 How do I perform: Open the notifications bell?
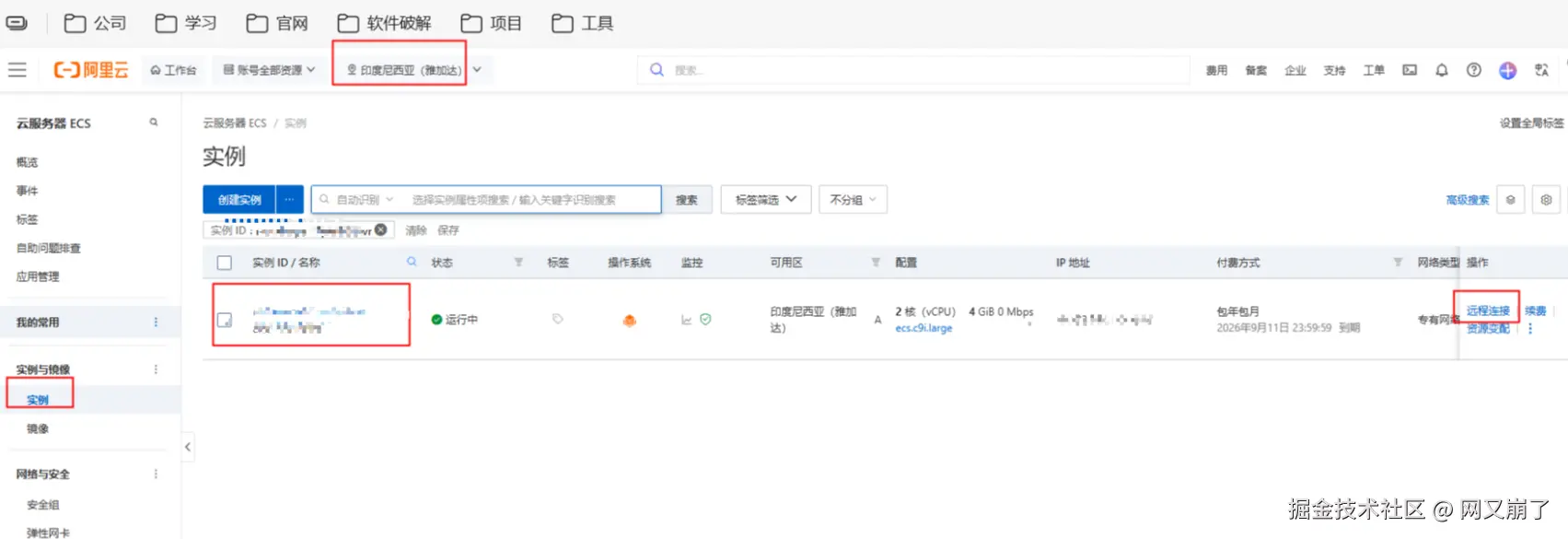pos(1442,70)
